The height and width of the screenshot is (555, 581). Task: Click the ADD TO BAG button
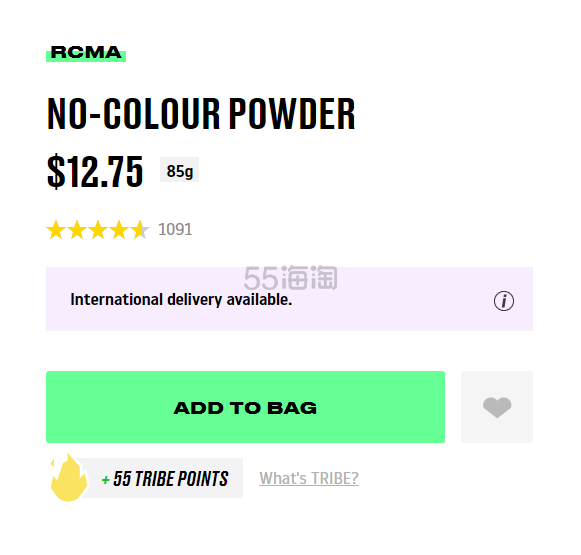point(245,407)
